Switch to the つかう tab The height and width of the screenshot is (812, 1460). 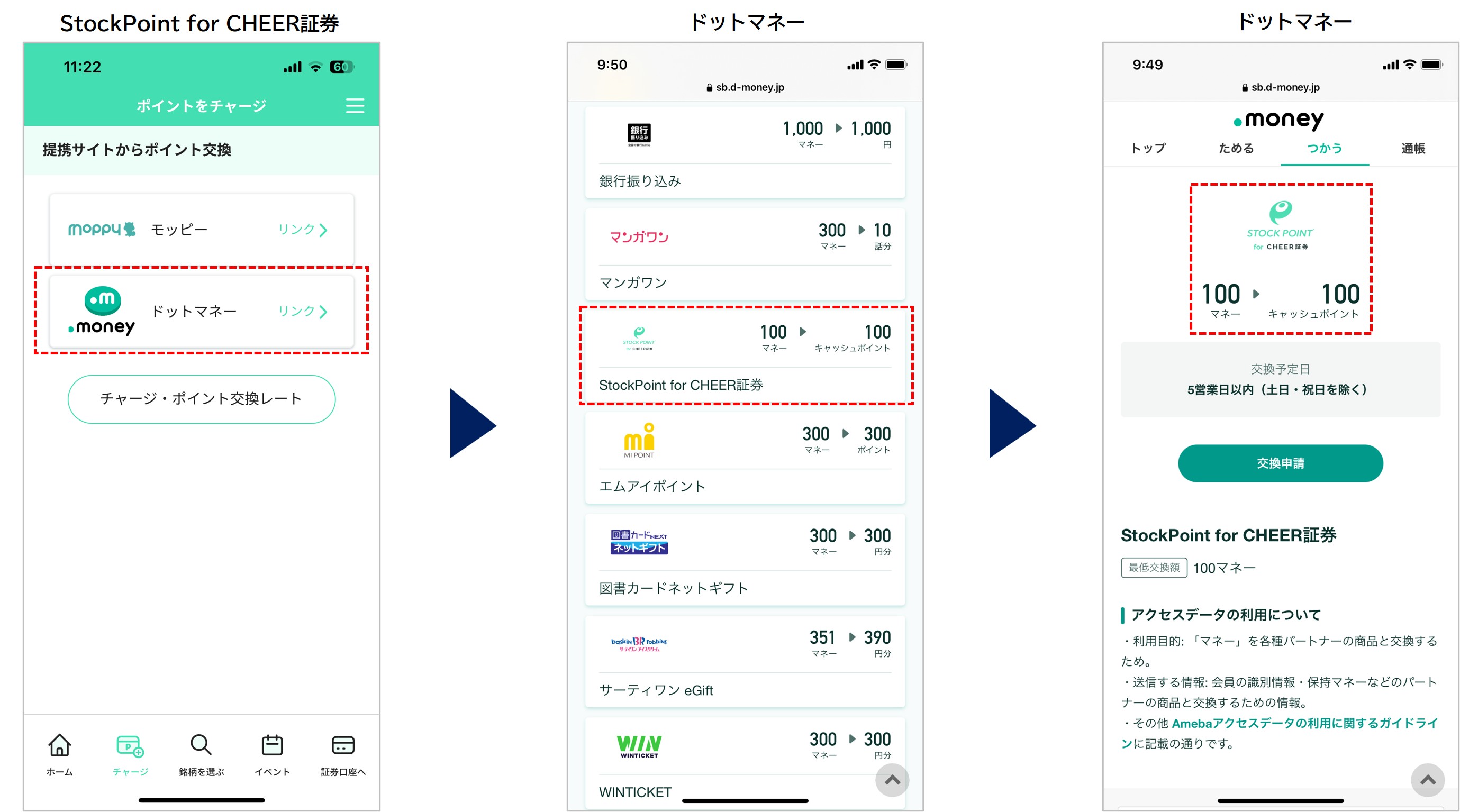(x=1325, y=148)
